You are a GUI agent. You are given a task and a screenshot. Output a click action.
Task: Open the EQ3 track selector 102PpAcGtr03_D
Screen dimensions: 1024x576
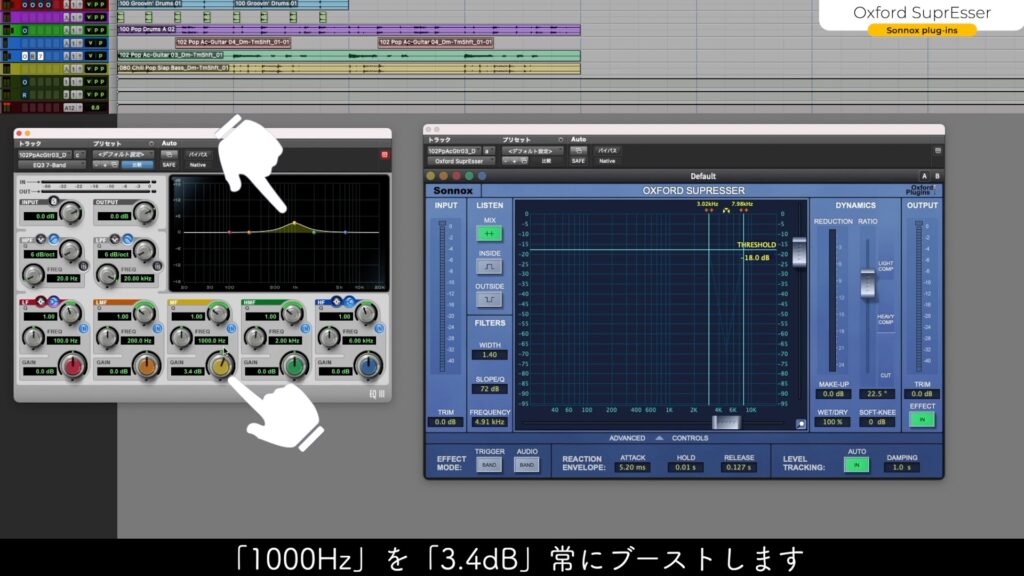[46, 155]
